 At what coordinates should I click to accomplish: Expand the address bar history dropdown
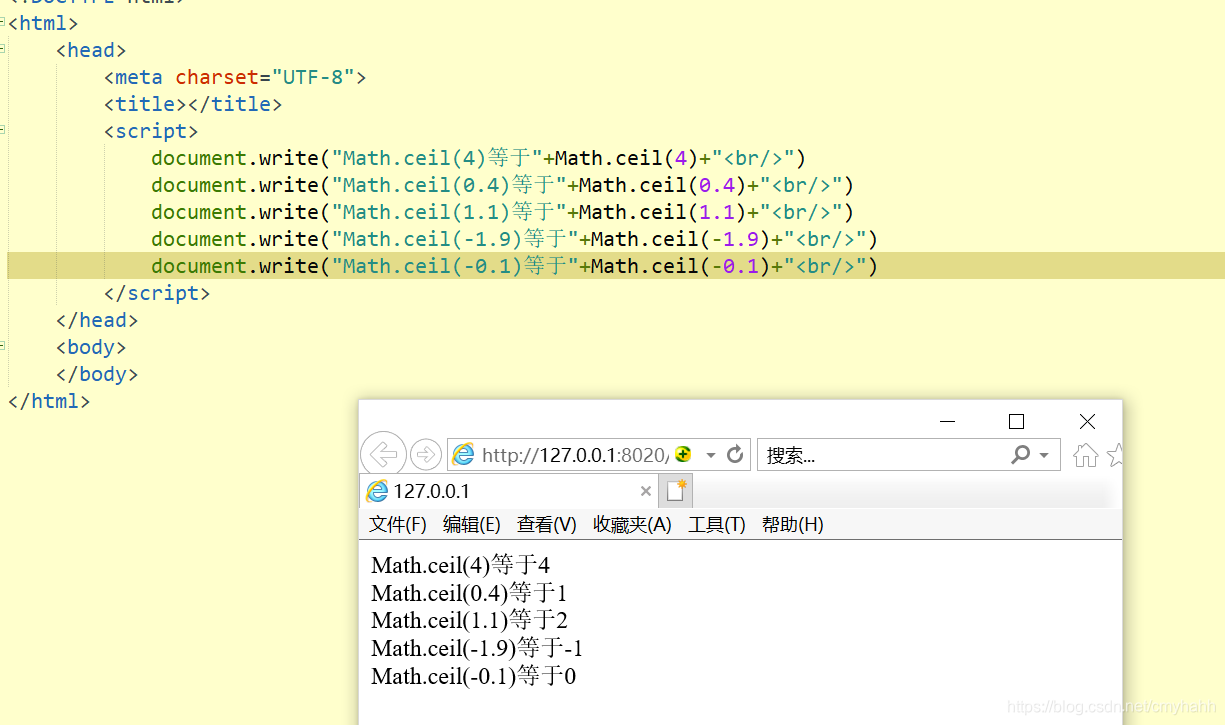coord(711,455)
